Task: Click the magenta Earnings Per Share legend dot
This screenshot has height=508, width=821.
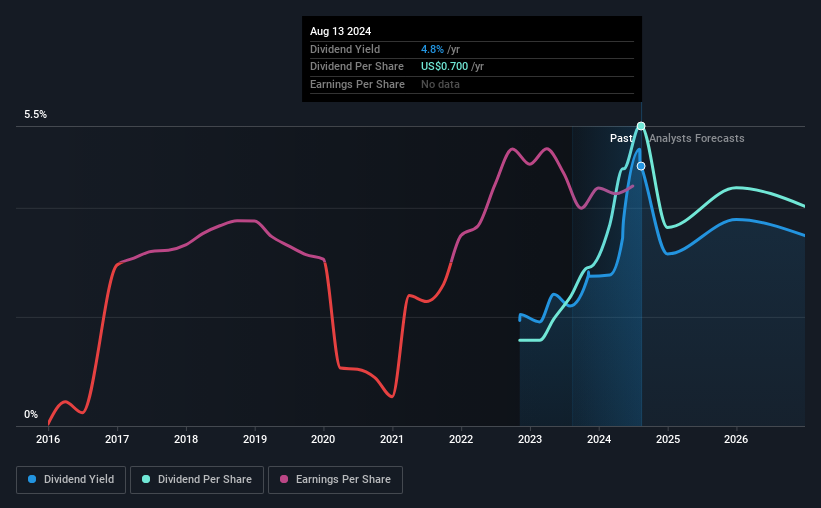Action: click(x=284, y=479)
